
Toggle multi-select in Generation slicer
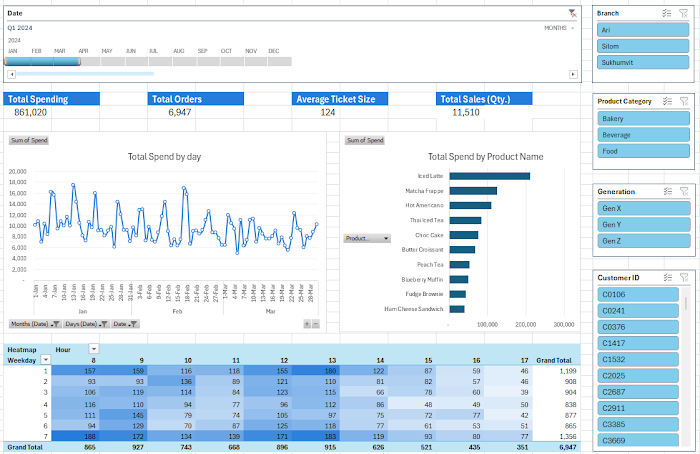pos(667,192)
